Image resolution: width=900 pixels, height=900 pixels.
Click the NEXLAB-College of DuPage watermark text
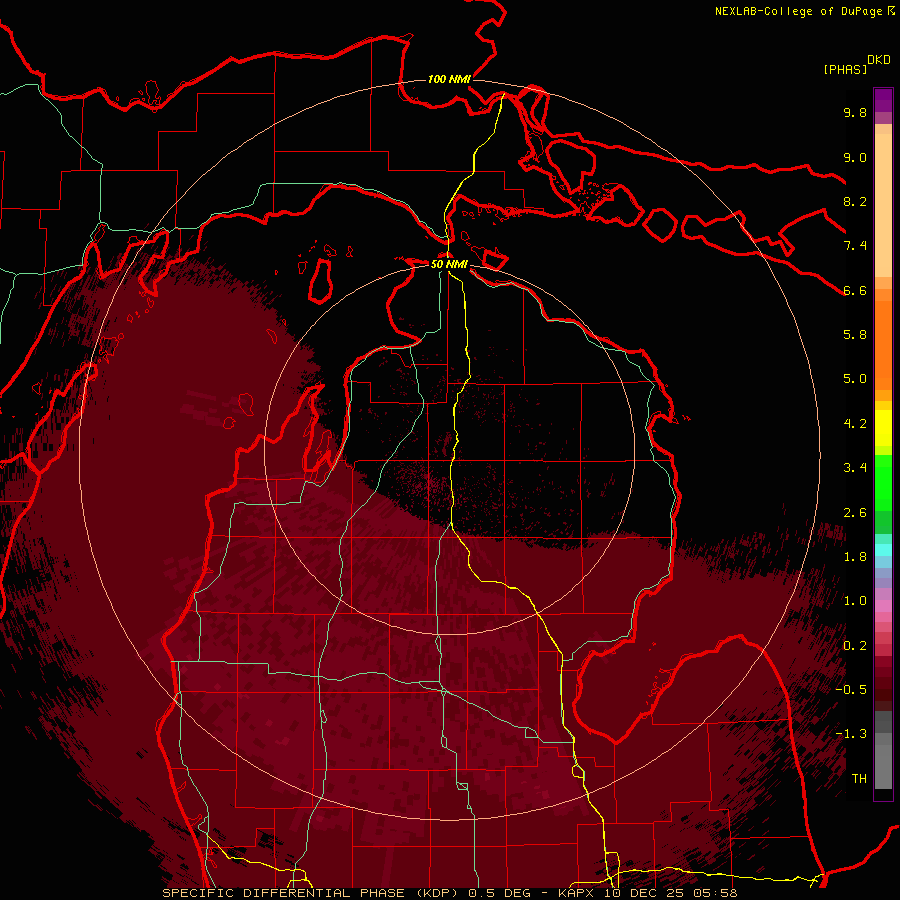799,11
